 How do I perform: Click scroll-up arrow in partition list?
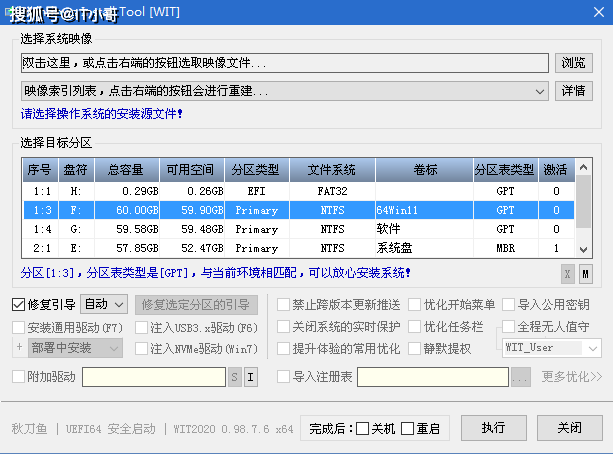(583, 167)
